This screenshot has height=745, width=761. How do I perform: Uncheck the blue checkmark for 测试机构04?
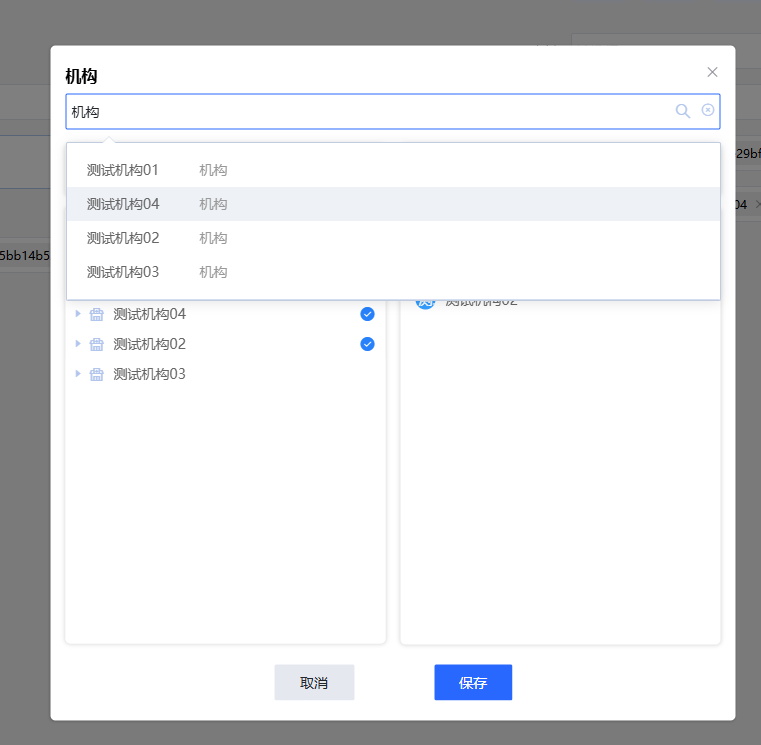[x=367, y=314]
